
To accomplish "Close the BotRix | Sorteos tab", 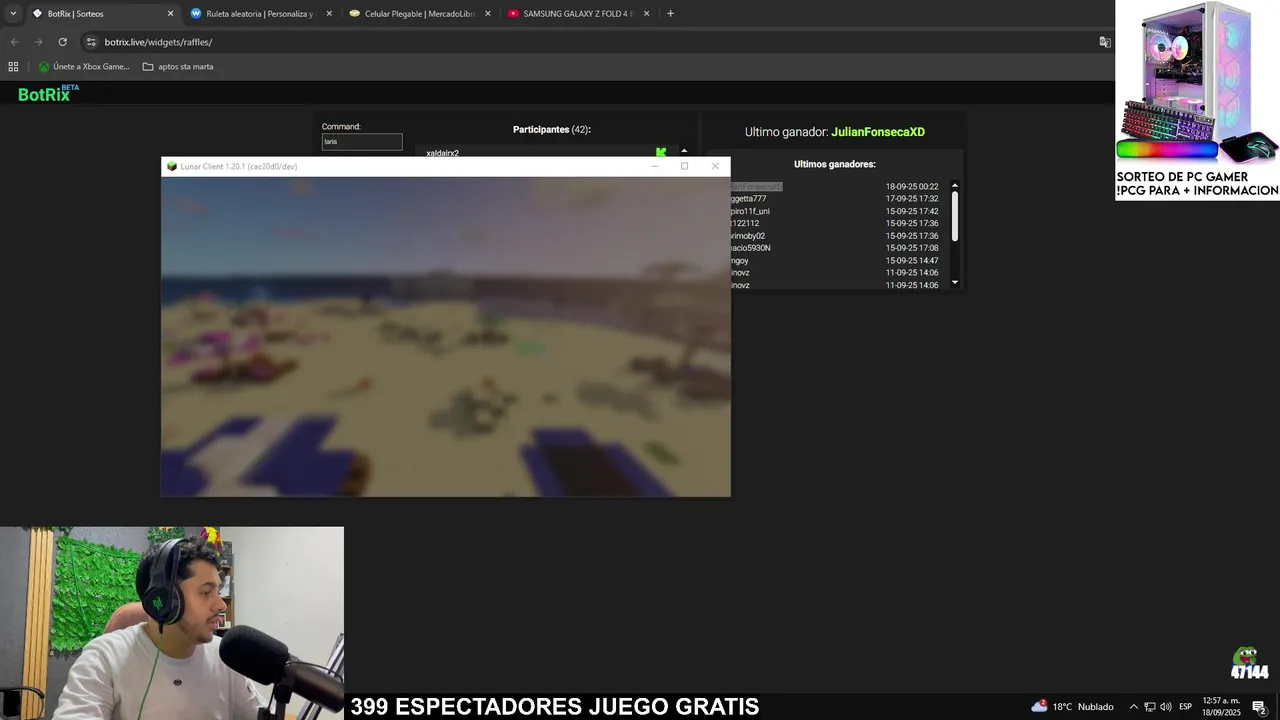I will coord(170,14).
